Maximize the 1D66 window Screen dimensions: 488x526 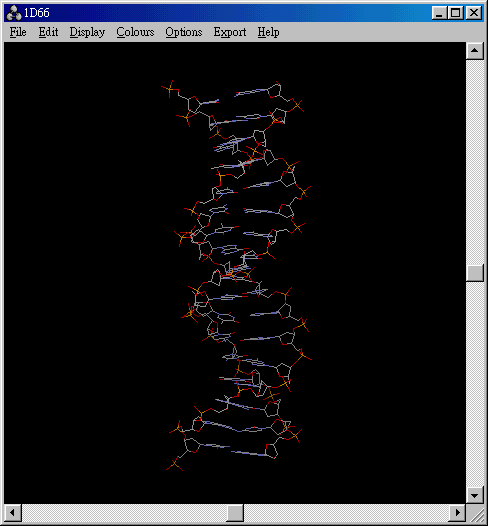(455, 13)
